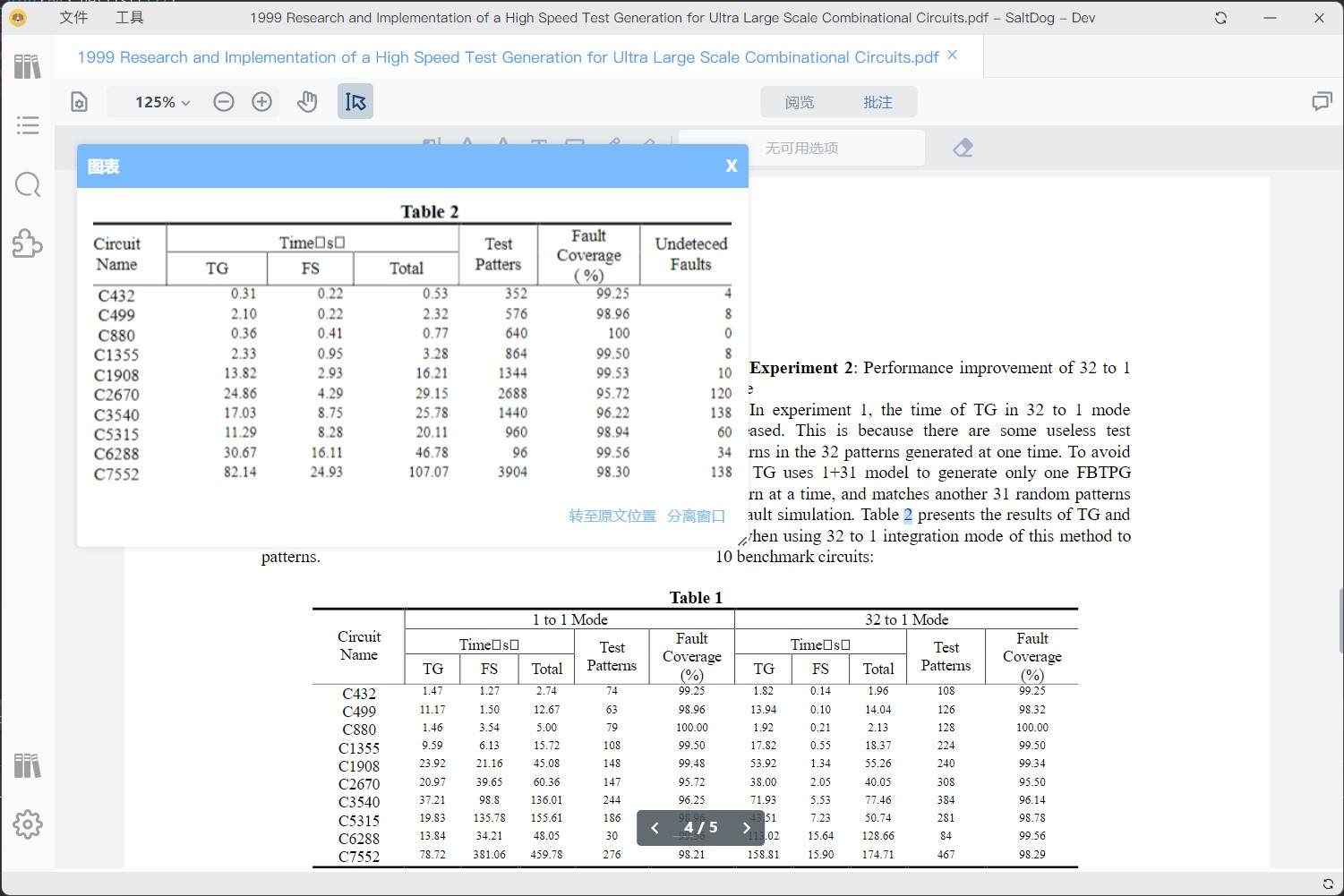Click value 107.07 in popup table
1344x896 pixels.
429,472
